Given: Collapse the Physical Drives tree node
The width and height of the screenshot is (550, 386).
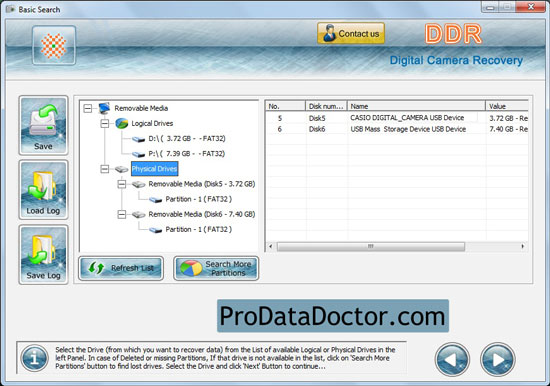Looking at the screenshot, I should 105,169.
